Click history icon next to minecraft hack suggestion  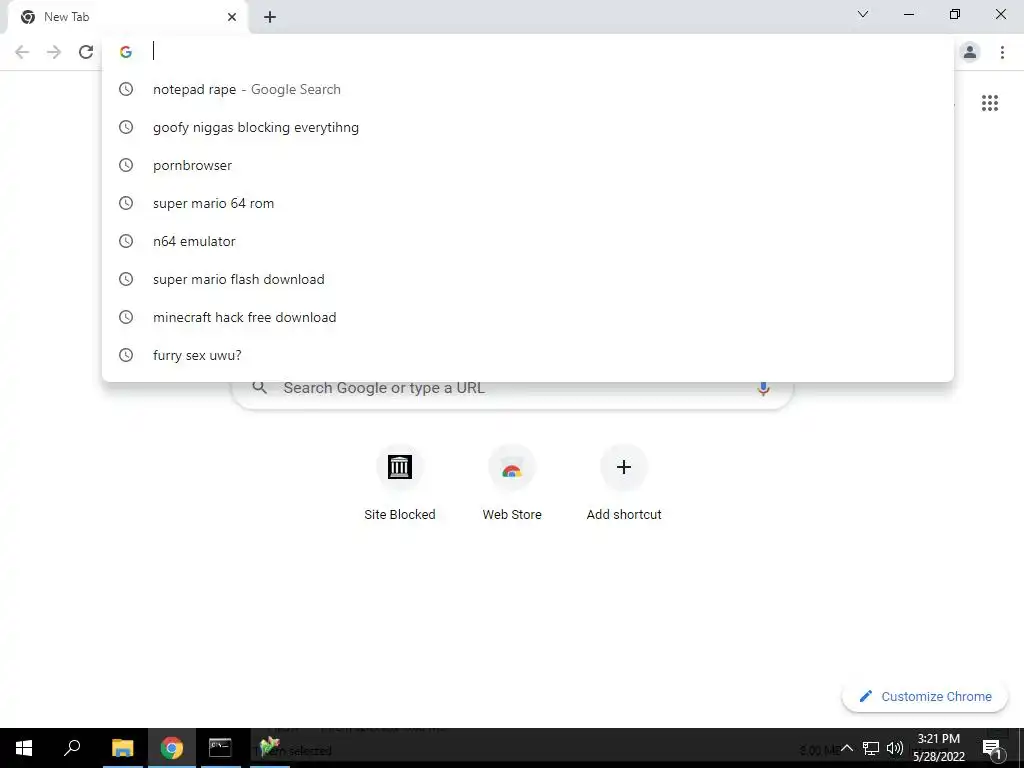pyautogui.click(x=126, y=317)
